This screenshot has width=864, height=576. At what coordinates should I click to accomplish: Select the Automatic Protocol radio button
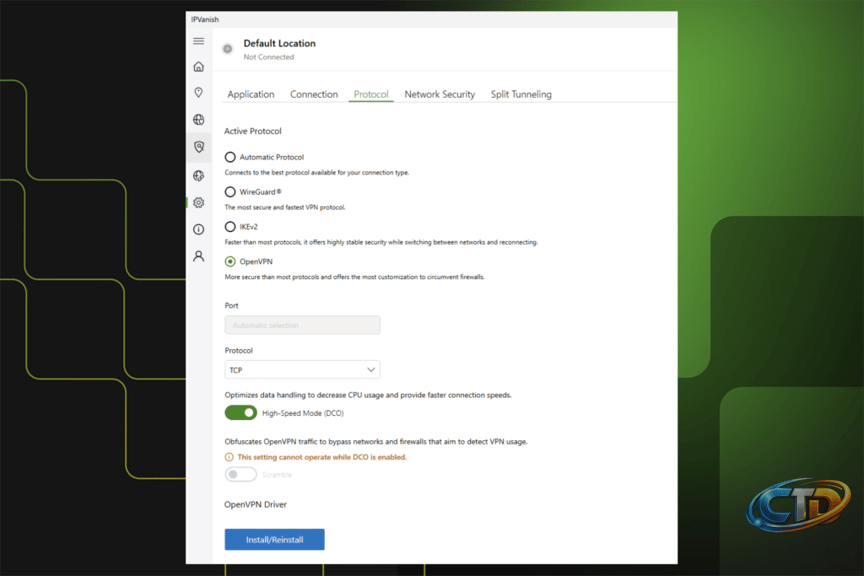(x=230, y=157)
